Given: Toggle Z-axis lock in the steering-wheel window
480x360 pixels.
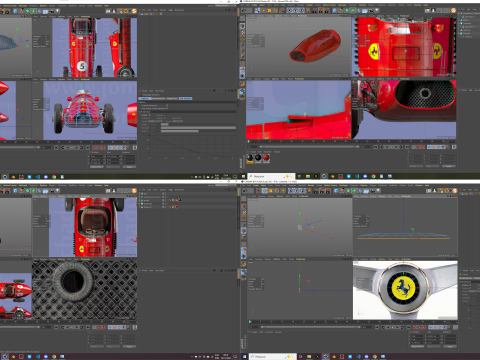Looking at the screenshot, I should 302,191.
